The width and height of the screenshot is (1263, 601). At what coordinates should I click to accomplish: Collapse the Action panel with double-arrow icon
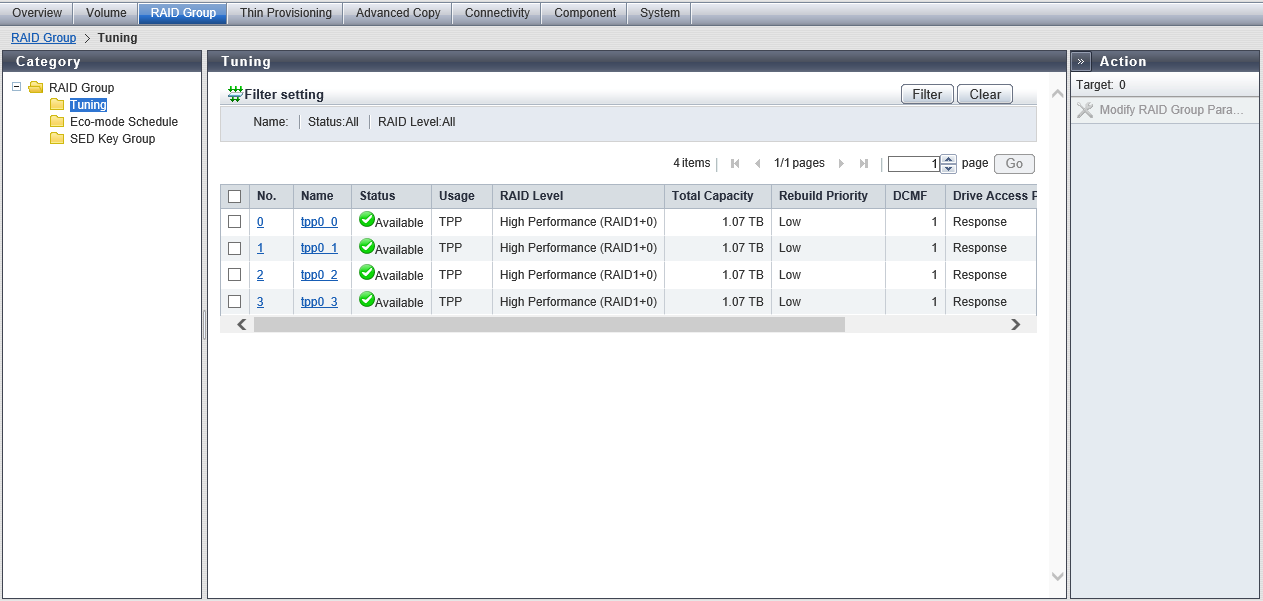coord(1081,61)
